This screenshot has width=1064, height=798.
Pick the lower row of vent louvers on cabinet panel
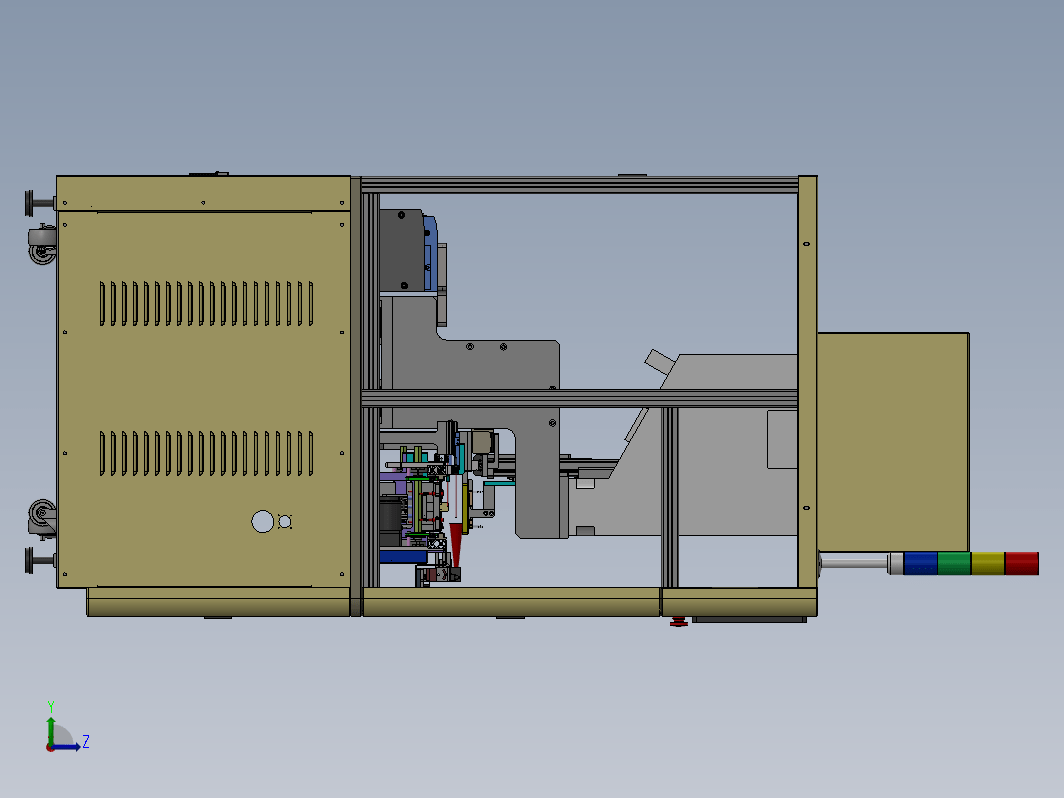pos(206,453)
